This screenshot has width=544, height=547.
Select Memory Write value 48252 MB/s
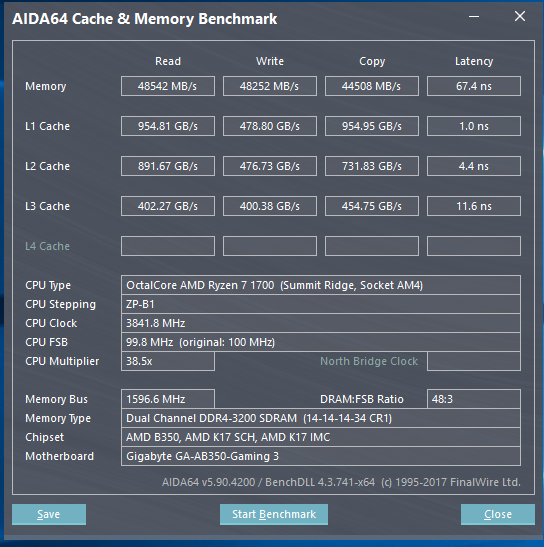(x=270, y=86)
